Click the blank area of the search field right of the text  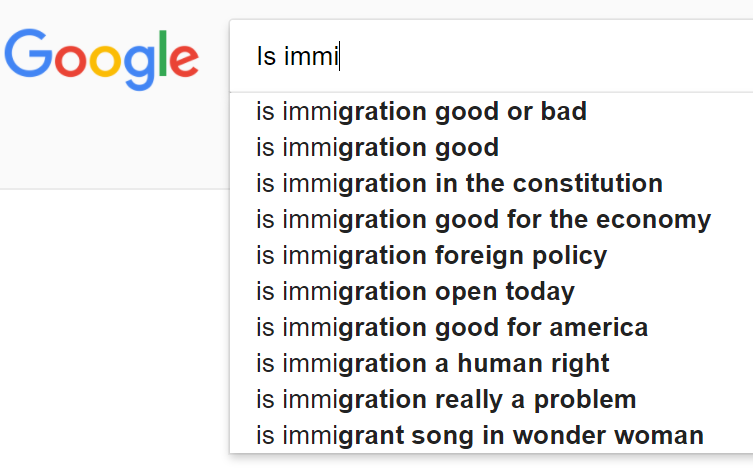click(550, 57)
